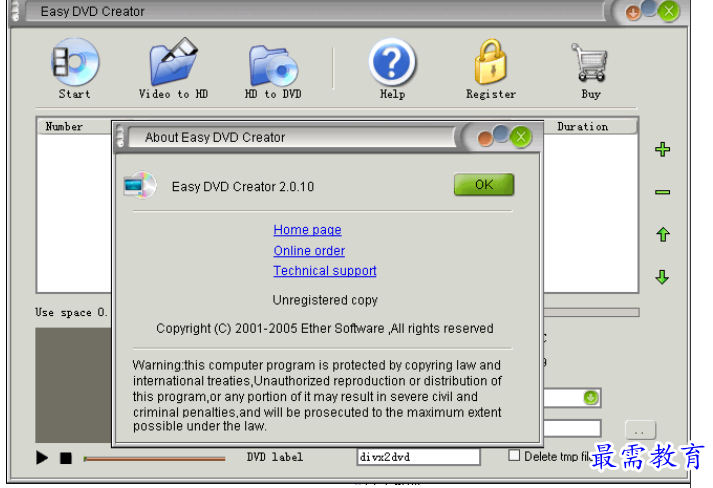713x488 pixels.
Task: Toggle the Delete tmp file checkbox
Action: coord(514,455)
